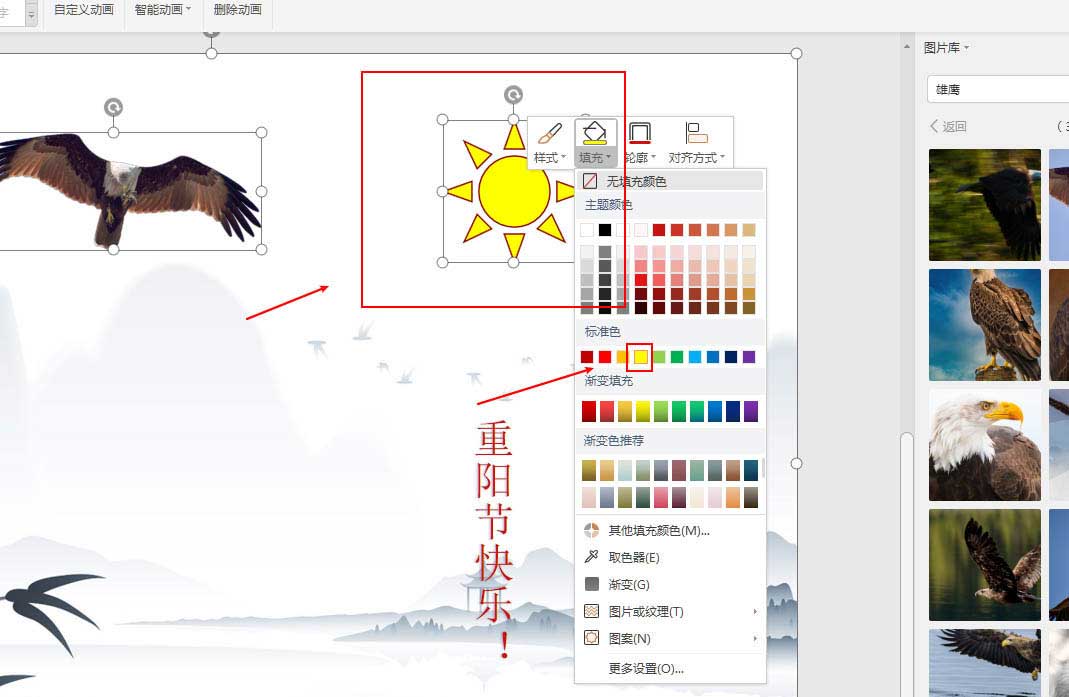Select eagle over water thumbnail
The height and width of the screenshot is (697, 1069).
pyautogui.click(x=984, y=565)
